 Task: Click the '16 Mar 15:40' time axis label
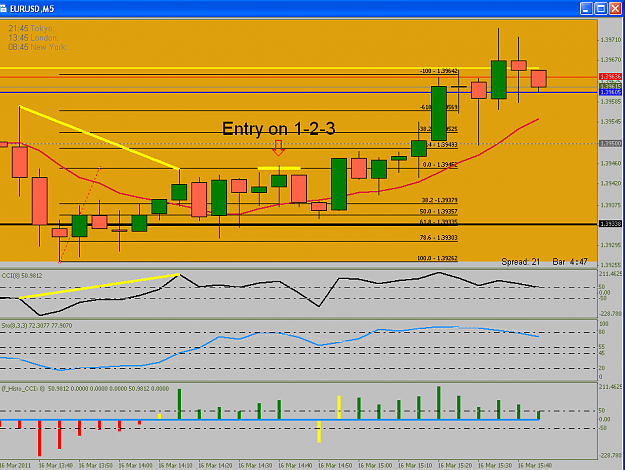(535, 465)
